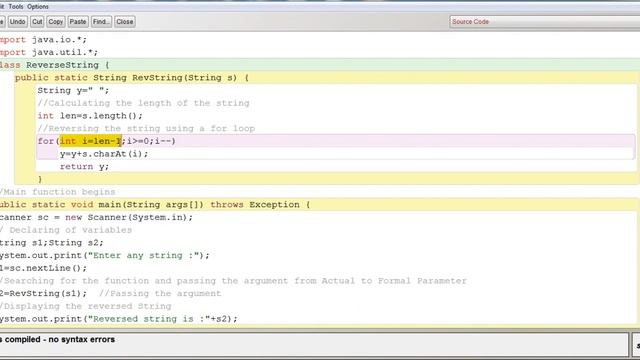This screenshot has width=640, height=360.
Task: Click the 'compiled - no syntax errors' status message
Action: click(x=58, y=339)
